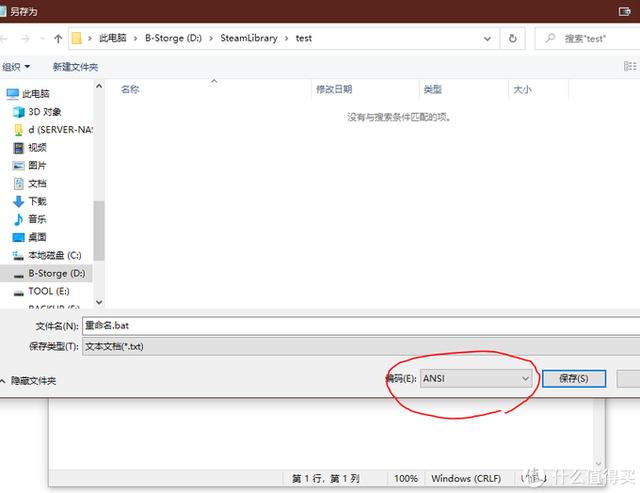This screenshot has width=640, height=493.
Task: Open the 视频 folder
Action: [x=37, y=148]
